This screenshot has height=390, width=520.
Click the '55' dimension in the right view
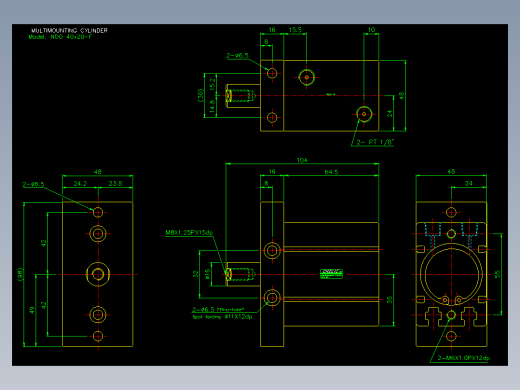(x=497, y=274)
